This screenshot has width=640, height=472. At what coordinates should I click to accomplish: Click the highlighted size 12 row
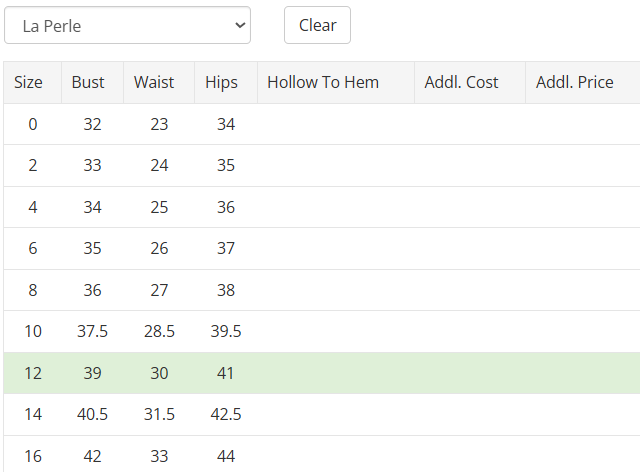click(322, 373)
